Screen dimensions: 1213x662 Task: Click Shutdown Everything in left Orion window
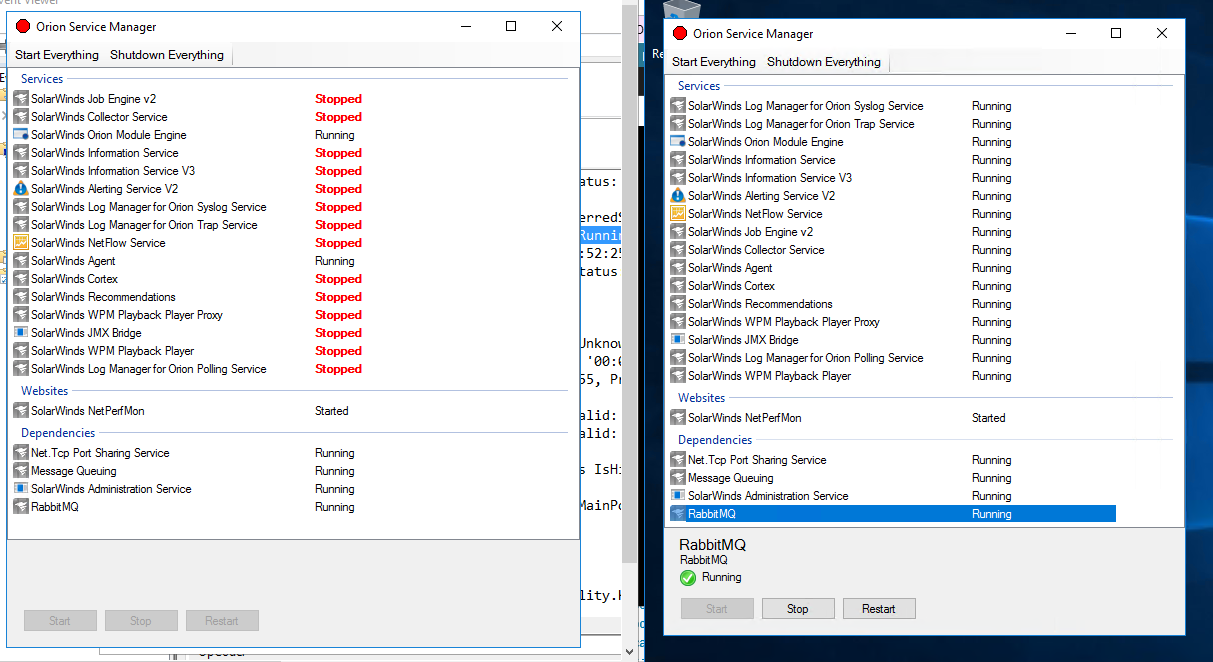167,55
